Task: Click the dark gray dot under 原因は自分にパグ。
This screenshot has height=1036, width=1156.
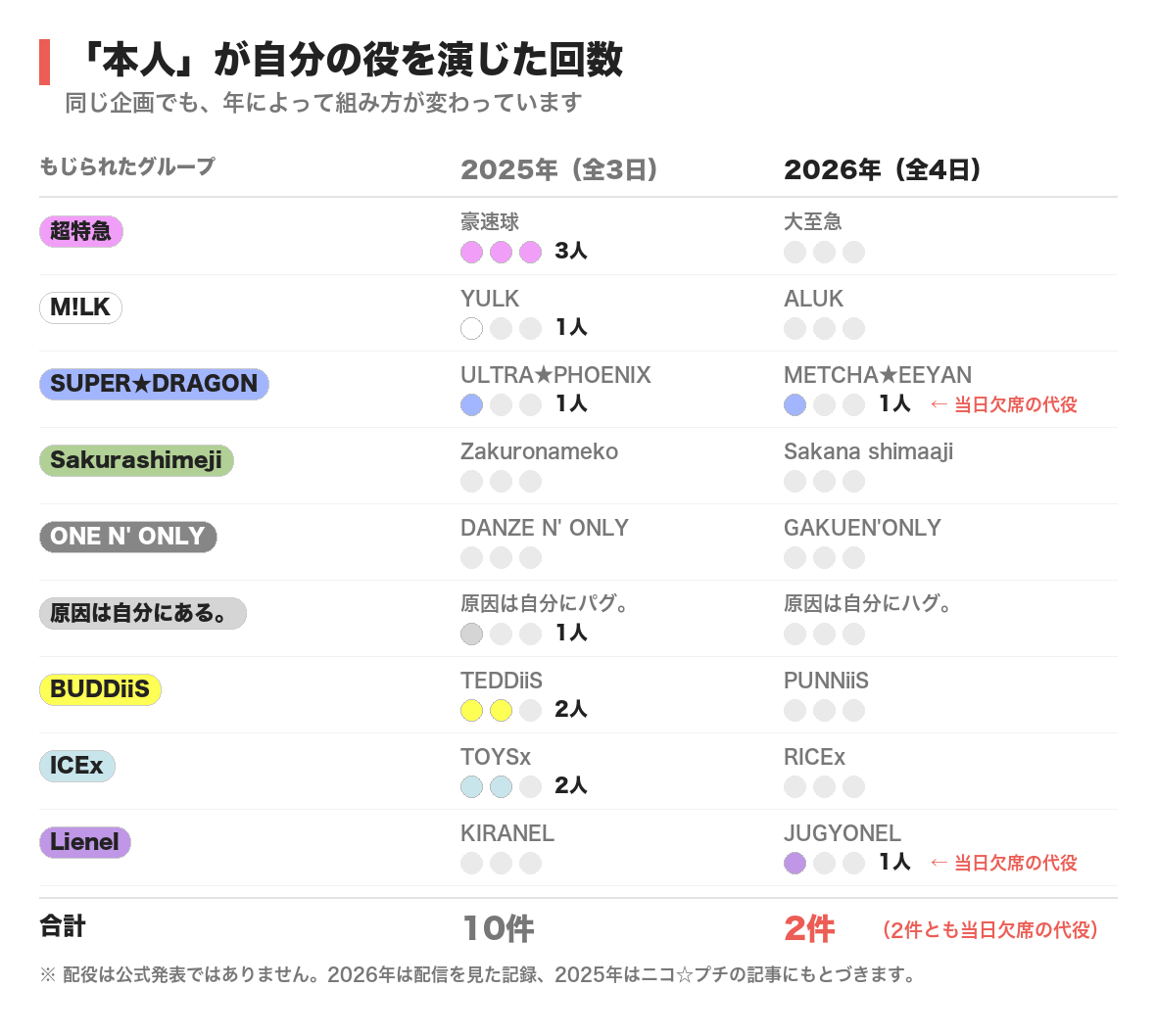Action: click(x=472, y=634)
